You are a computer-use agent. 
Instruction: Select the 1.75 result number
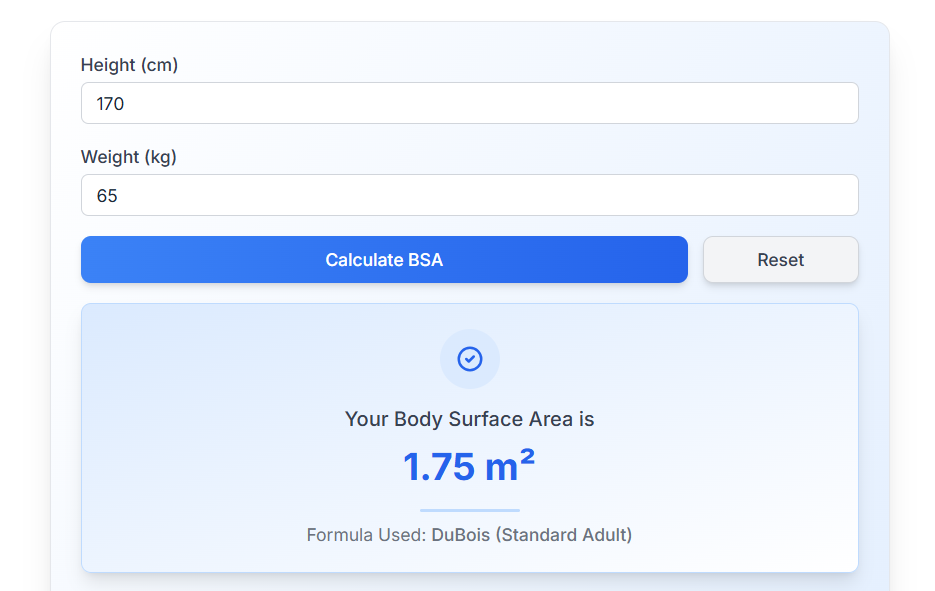point(438,467)
